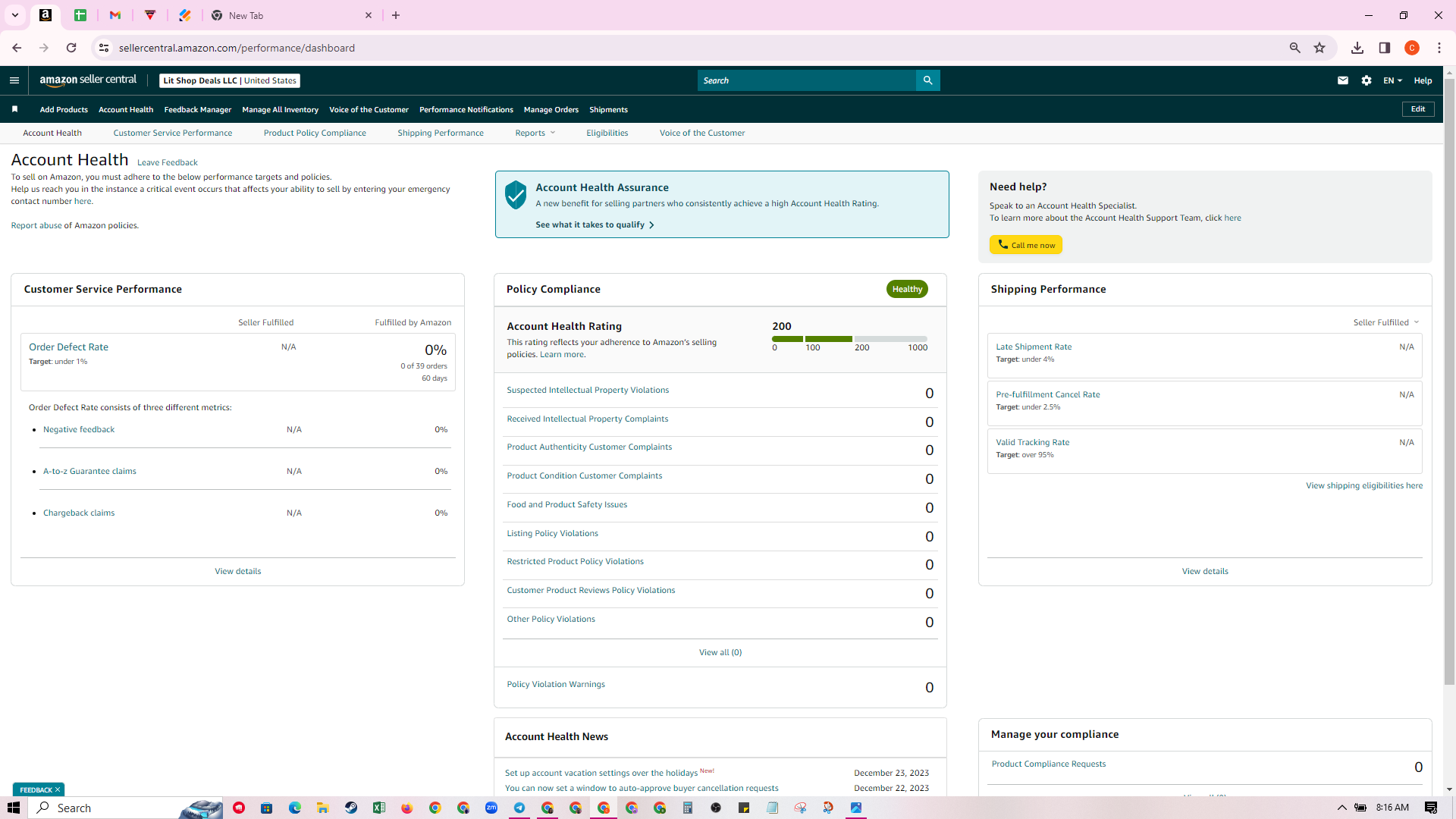
Task: Click the browser address bar URL
Action: [x=237, y=48]
